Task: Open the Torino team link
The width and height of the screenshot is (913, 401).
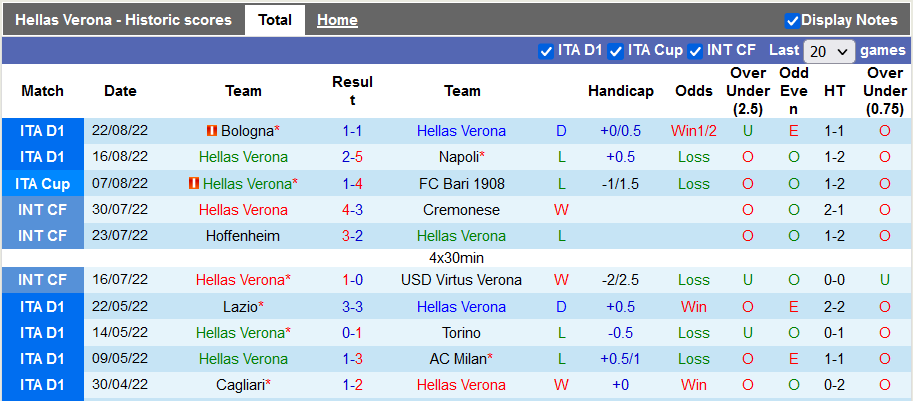Action: tap(462, 333)
